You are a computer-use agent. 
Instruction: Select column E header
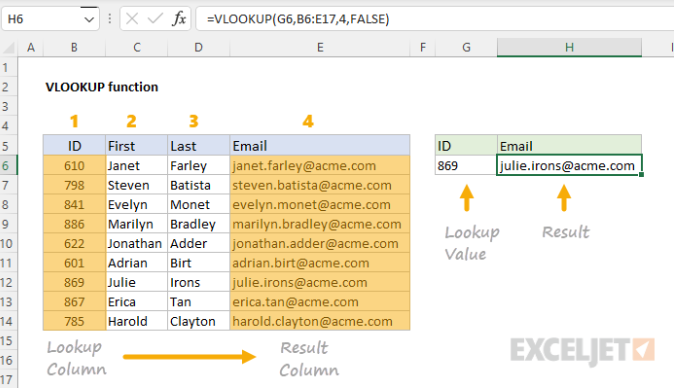tap(320, 47)
